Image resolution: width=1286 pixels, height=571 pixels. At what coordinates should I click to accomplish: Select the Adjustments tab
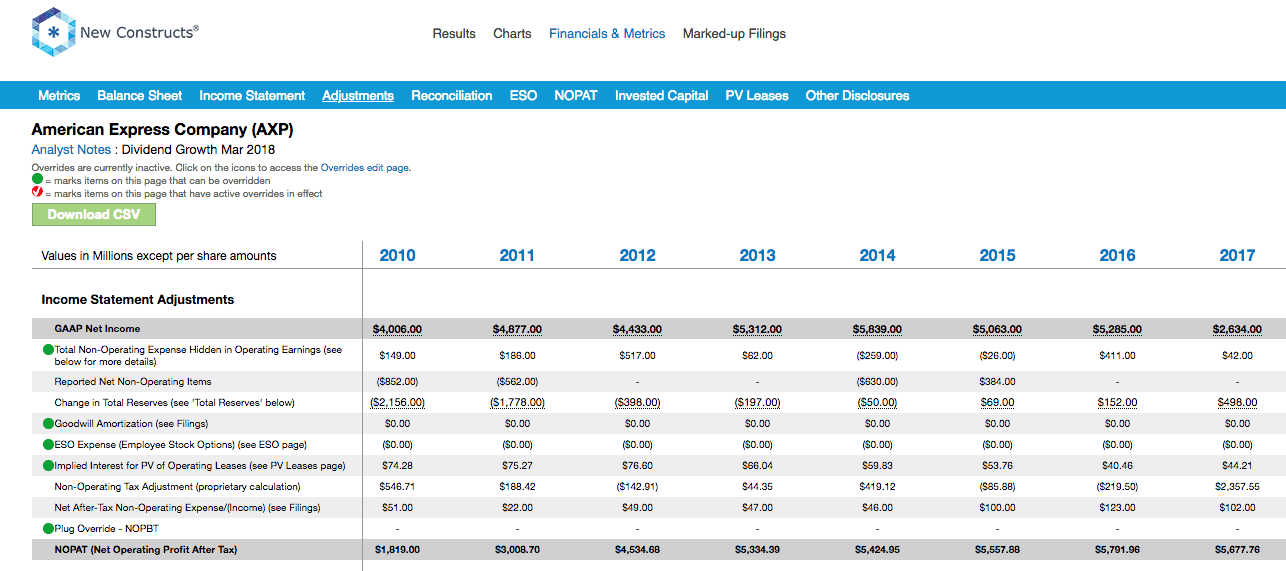click(358, 96)
